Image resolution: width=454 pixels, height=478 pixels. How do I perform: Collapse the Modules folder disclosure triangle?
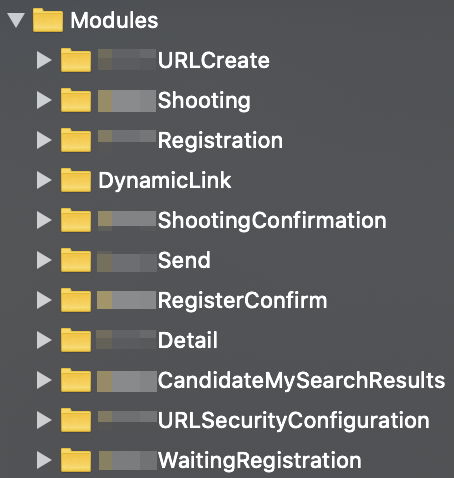click(16, 20)
